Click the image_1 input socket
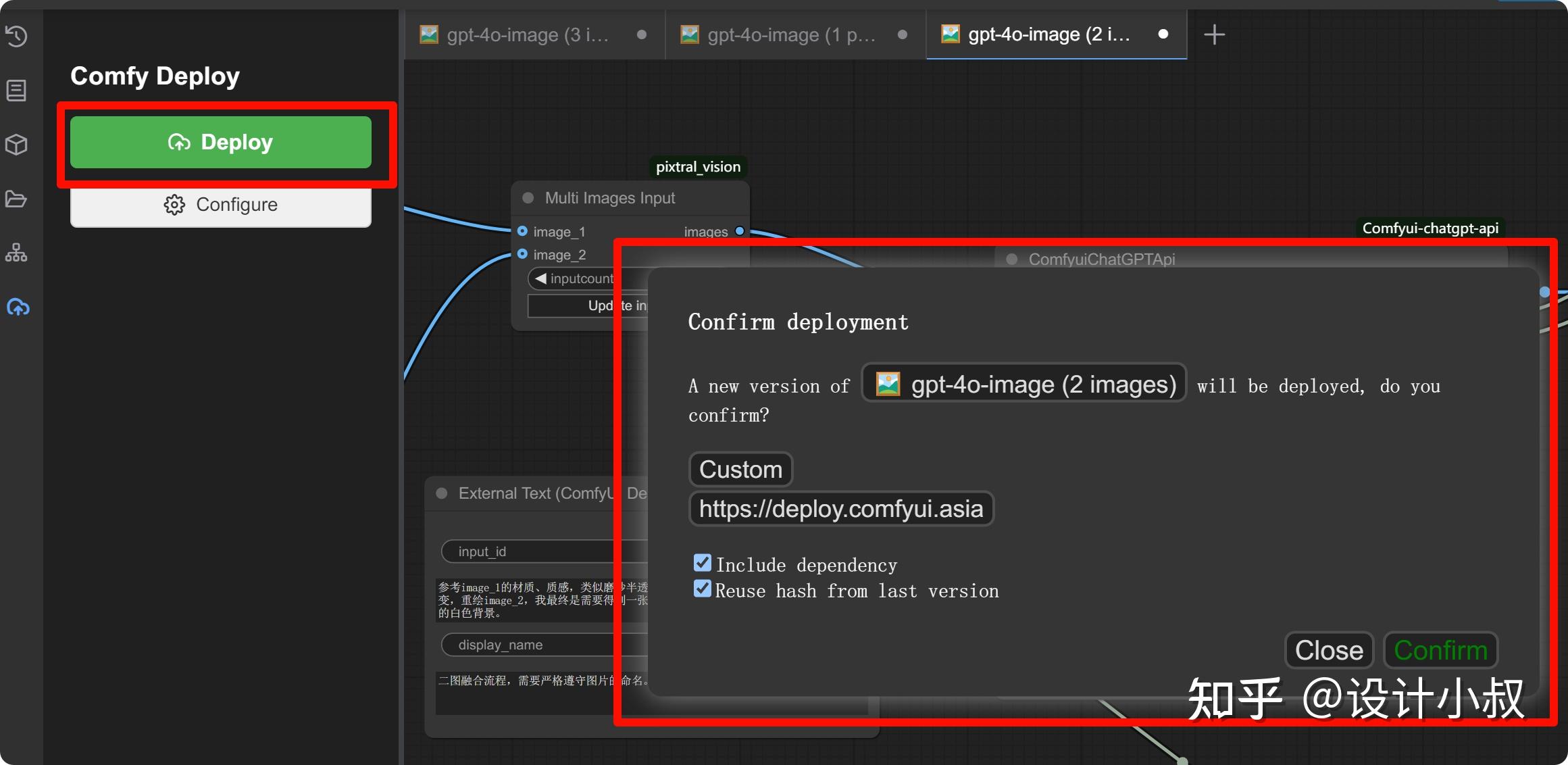This screenshot has width=1568, height=765. [x=522, y=231]
